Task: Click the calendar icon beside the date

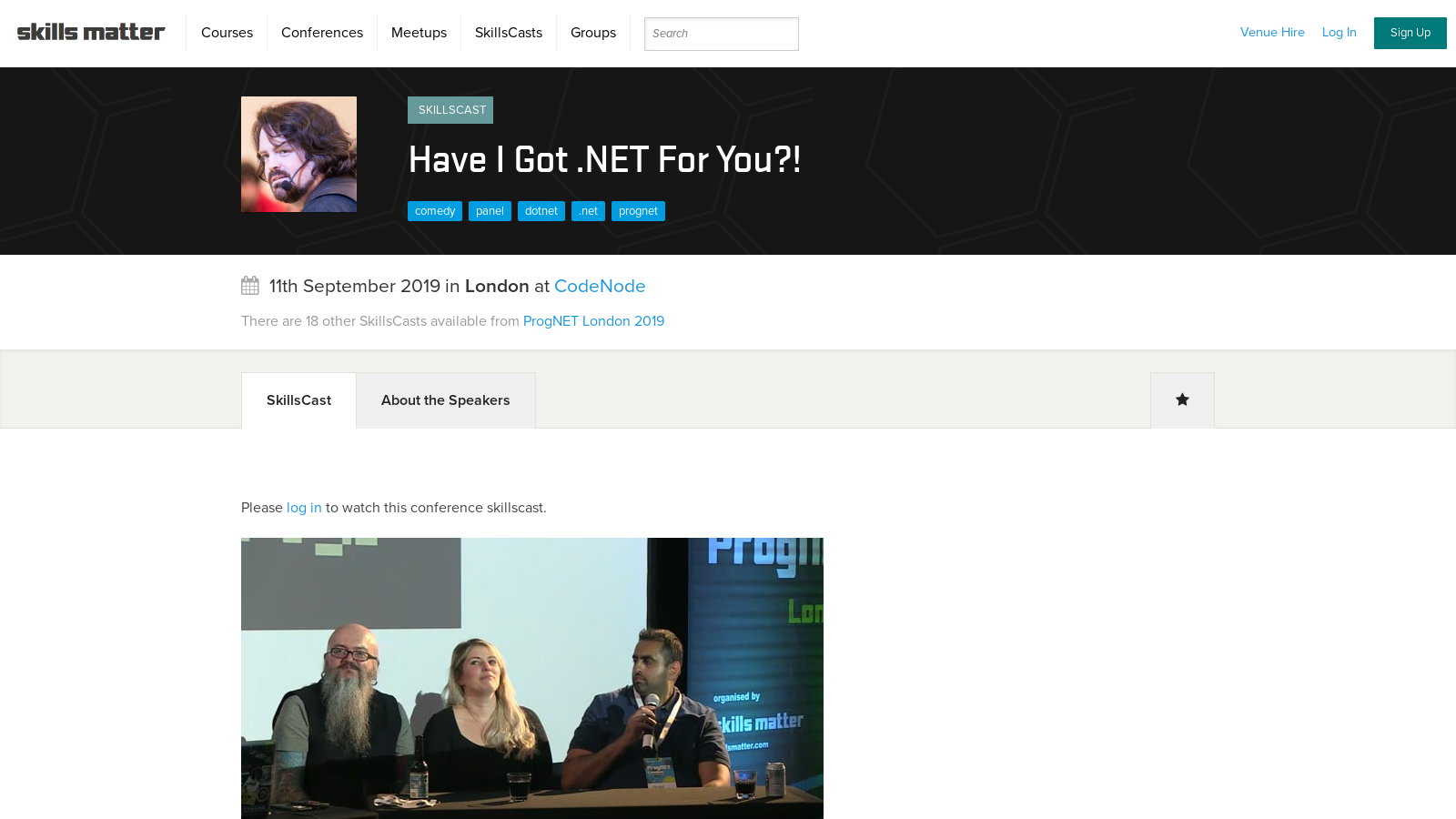Action: coord(250,286)
